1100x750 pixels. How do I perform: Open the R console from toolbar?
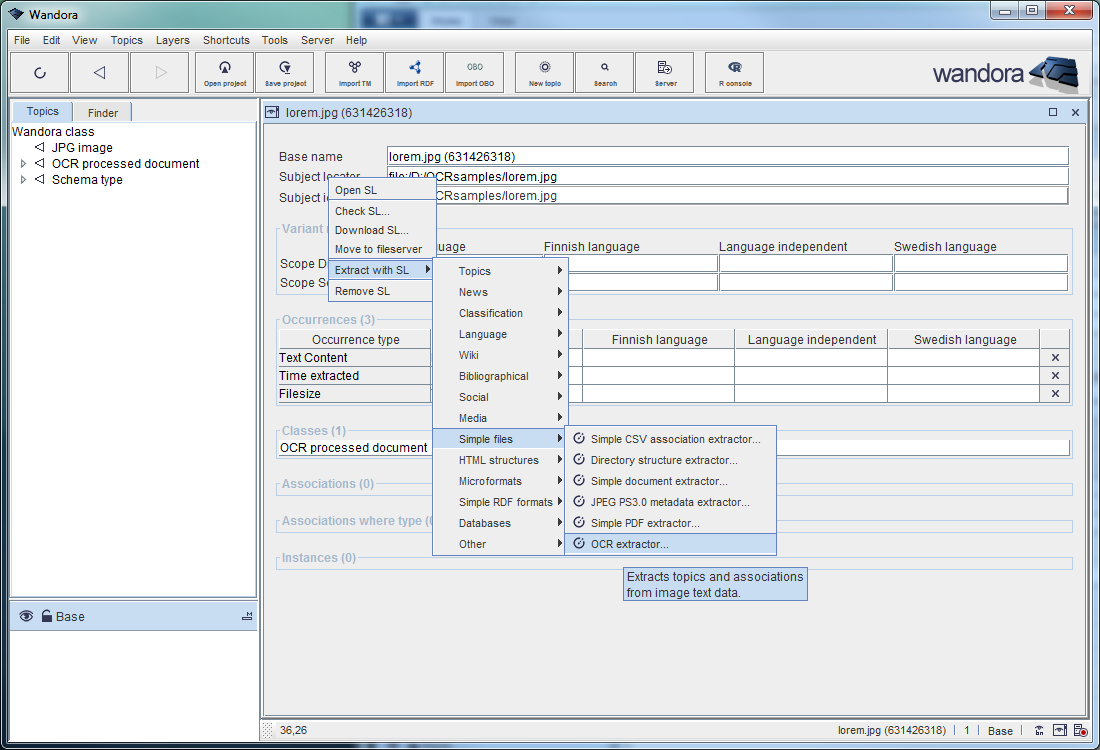click(x=735, y=72)
